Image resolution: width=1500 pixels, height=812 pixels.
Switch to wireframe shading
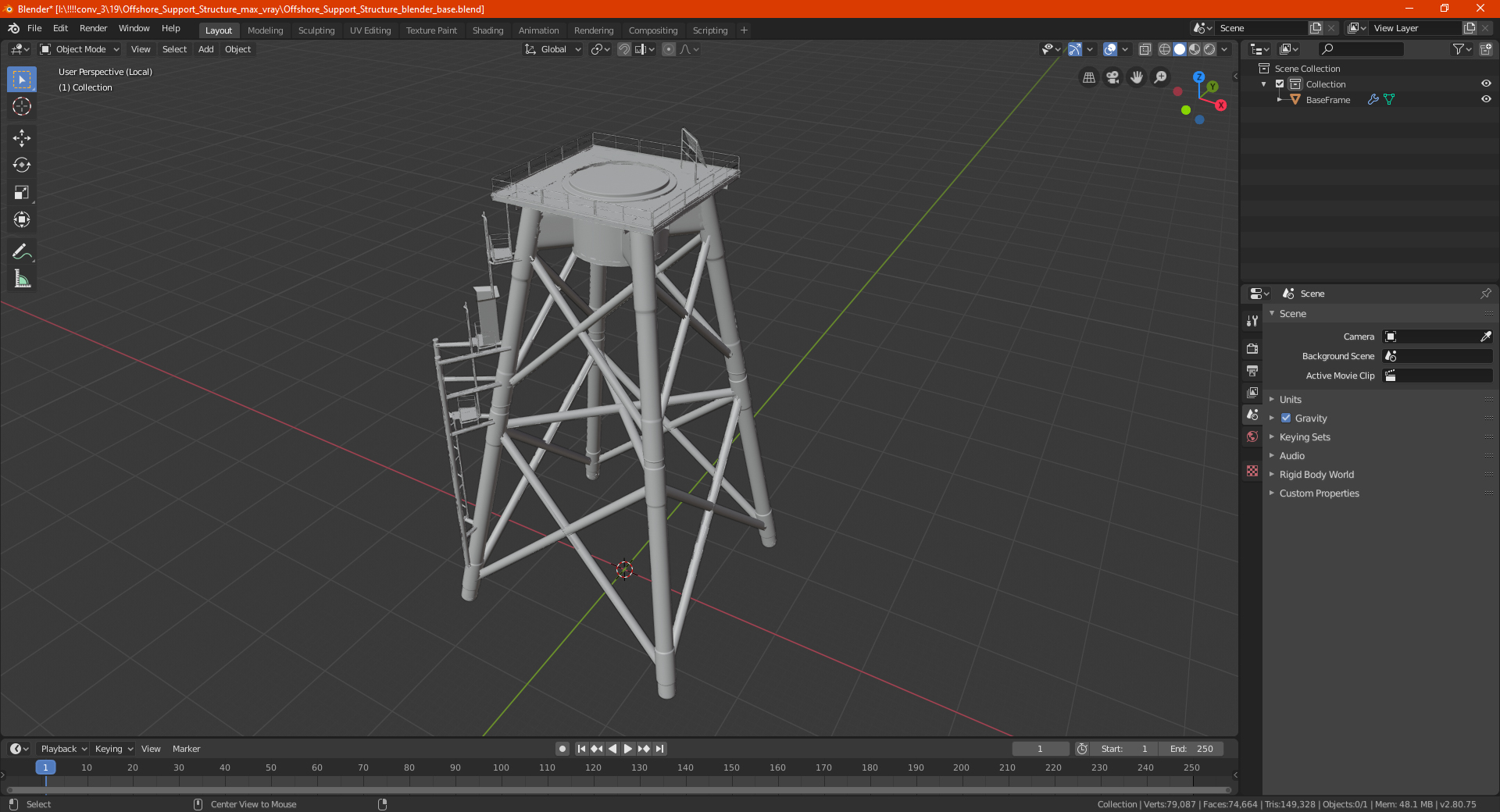pyautogui.click(x=1165, y=49)
